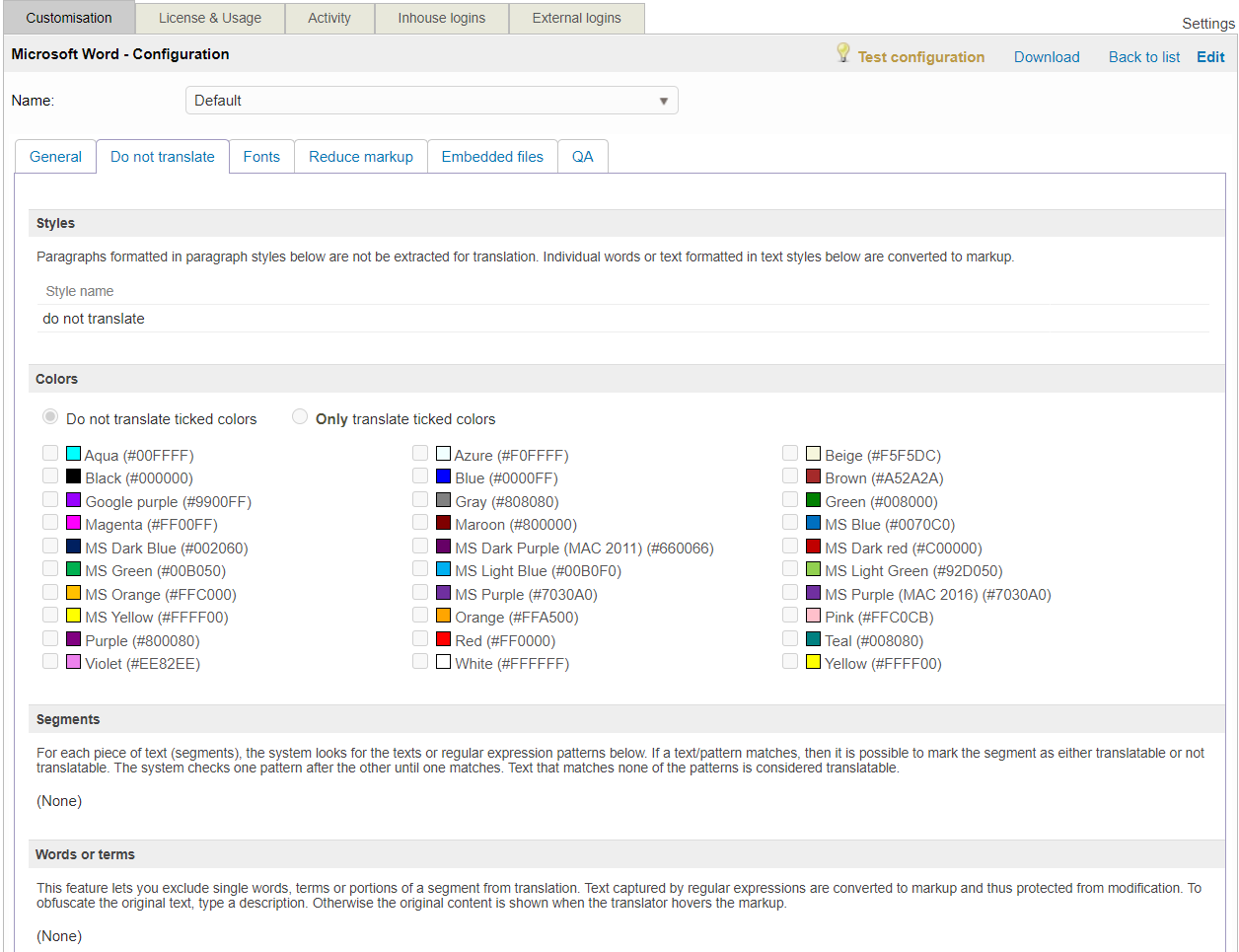Click the 'do not translate' style name row
1239x952 pixels.
[x=622, y=319]
